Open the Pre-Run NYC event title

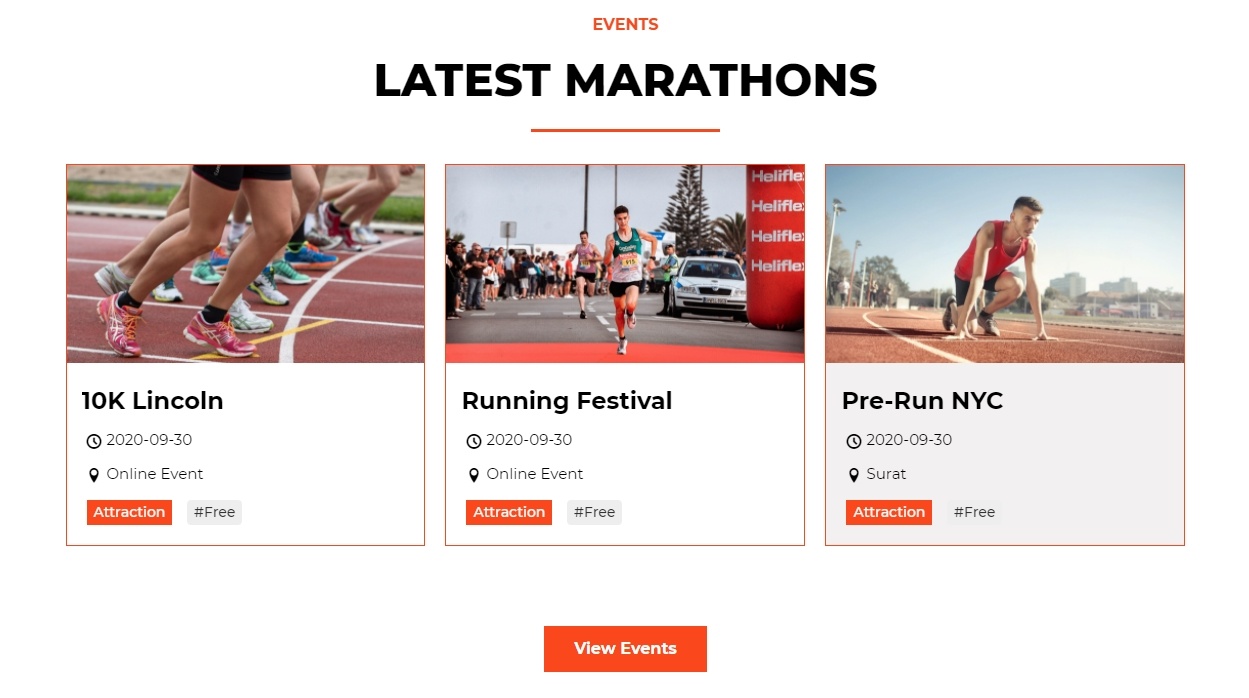[x=922, y=401]
